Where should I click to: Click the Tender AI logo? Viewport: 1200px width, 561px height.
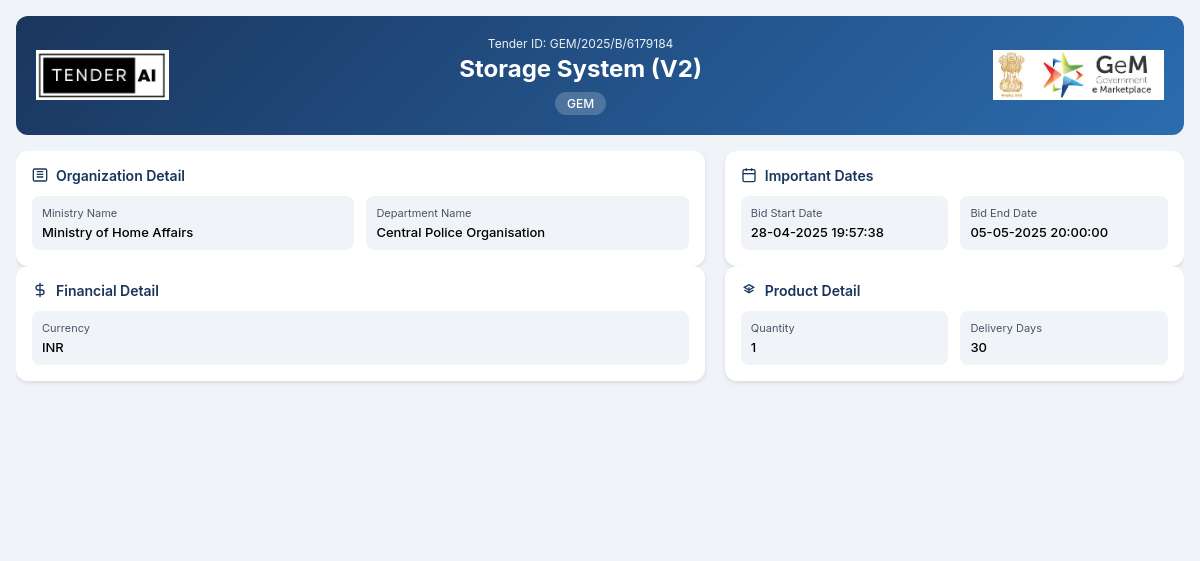tap(102, 75)
